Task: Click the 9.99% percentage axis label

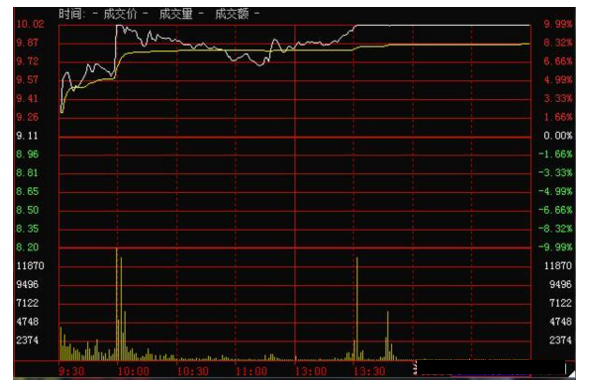Action: [x=558, y=24]
